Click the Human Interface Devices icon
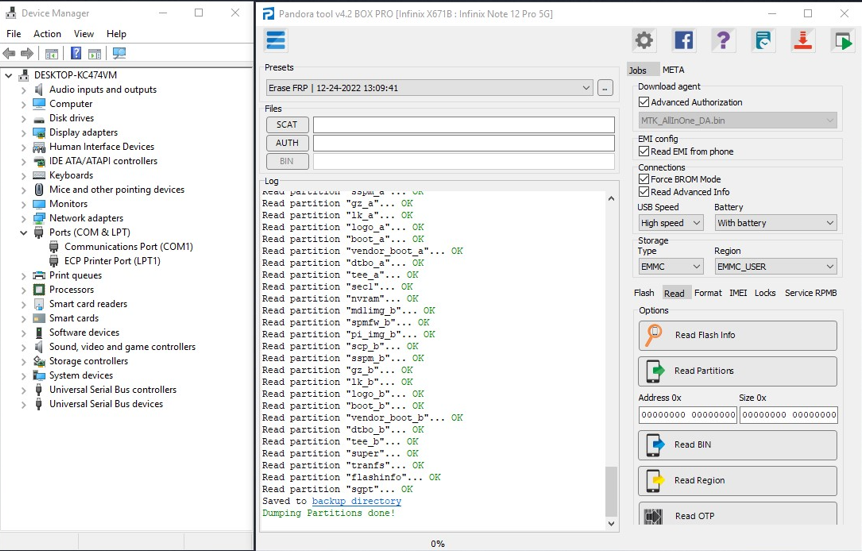 pos(38,146)
